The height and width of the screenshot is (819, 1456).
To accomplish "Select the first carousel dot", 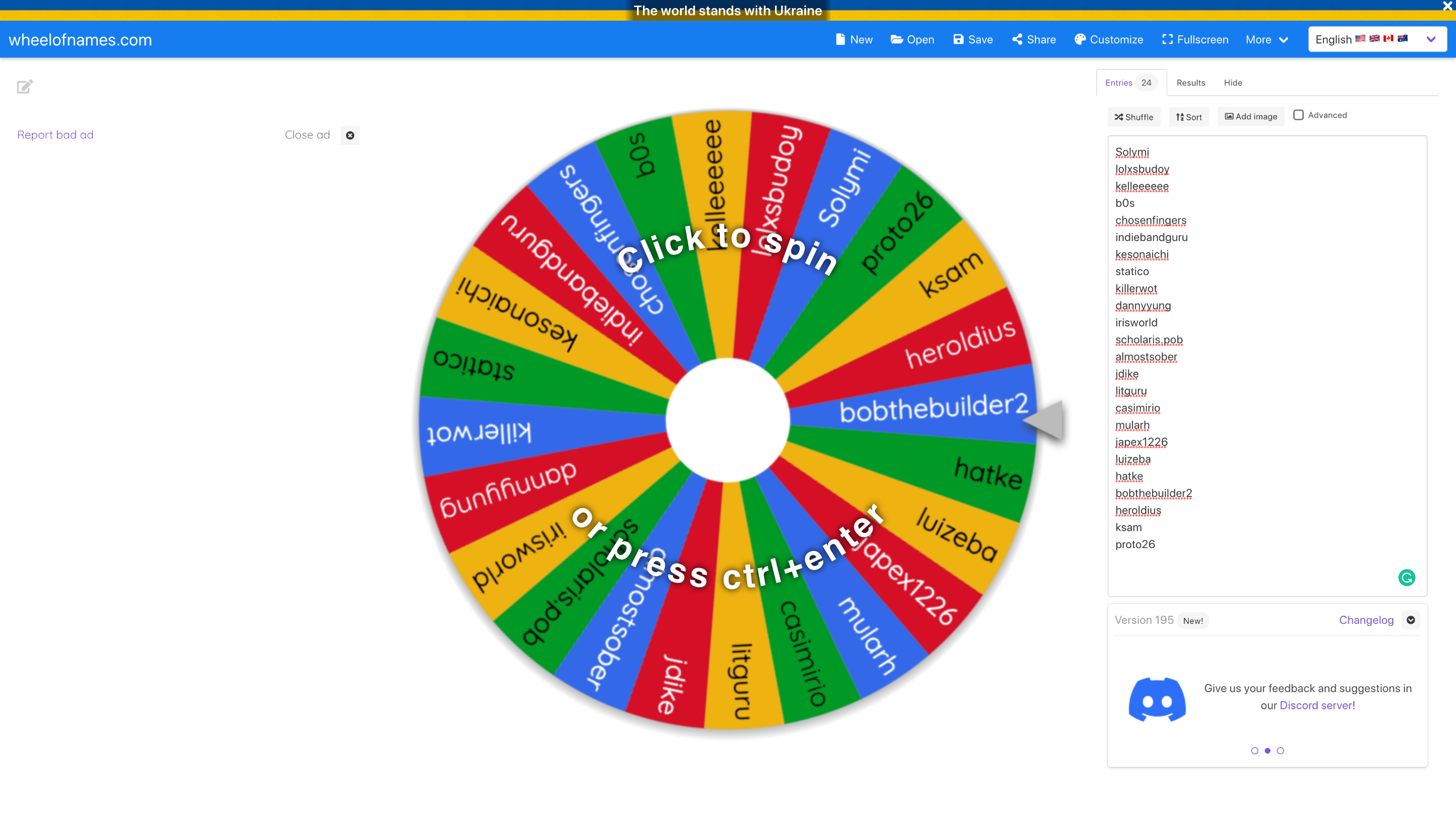I will click(x=1254, y=751).
